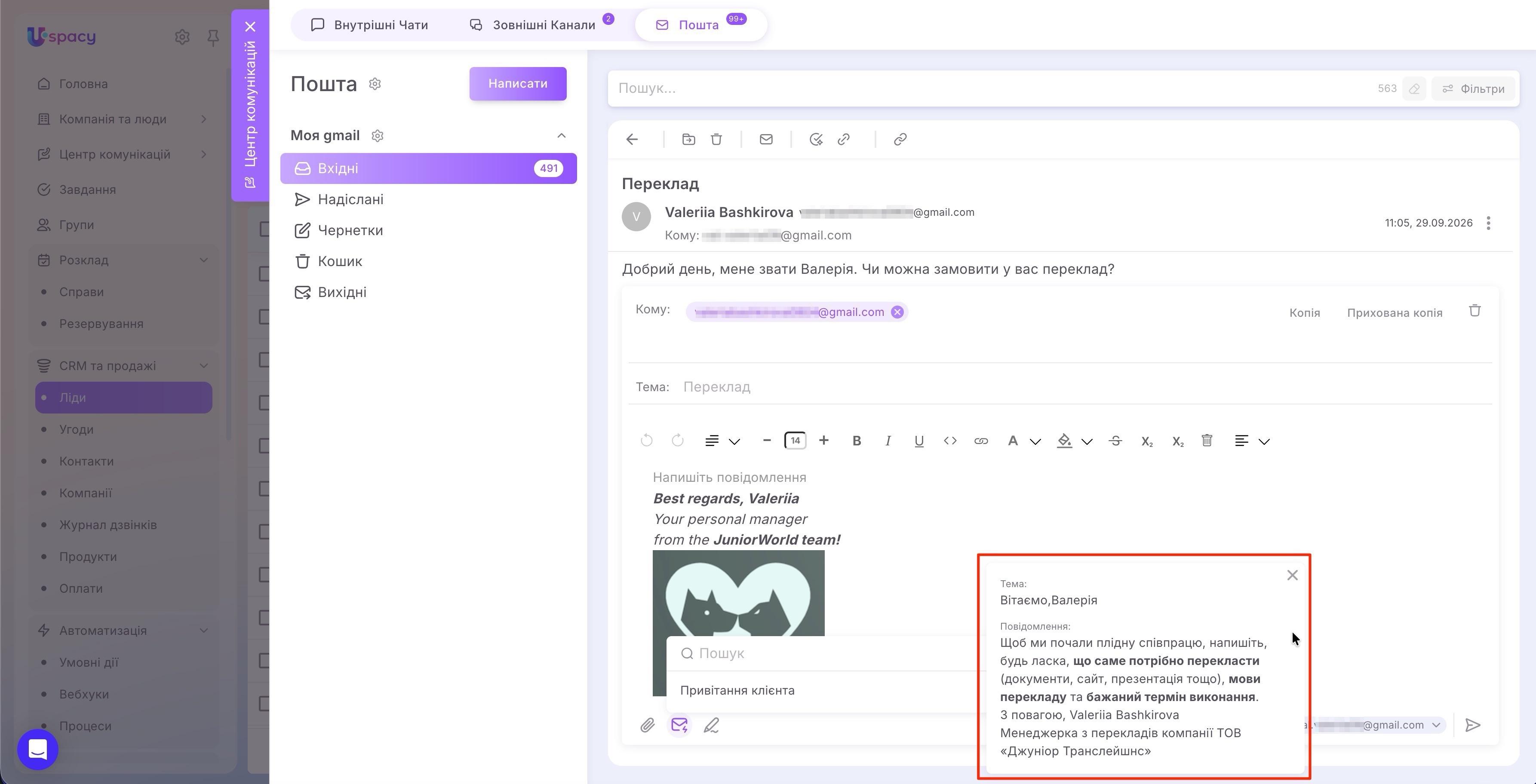Mark the email as unread
This screenshot has width=1536, height=784.
(x=766, y=140)
